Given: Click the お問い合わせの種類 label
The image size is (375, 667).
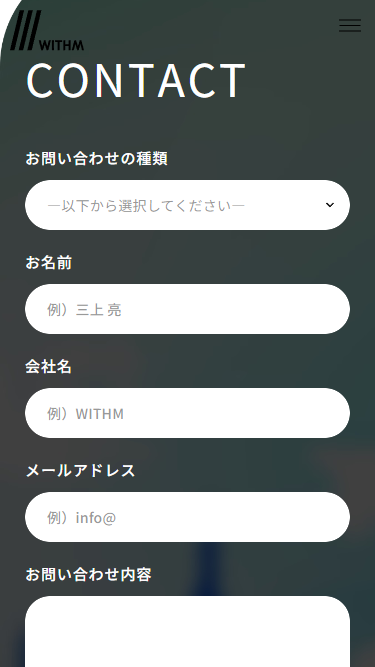Looking at the screenshot, I should [97, 159].
